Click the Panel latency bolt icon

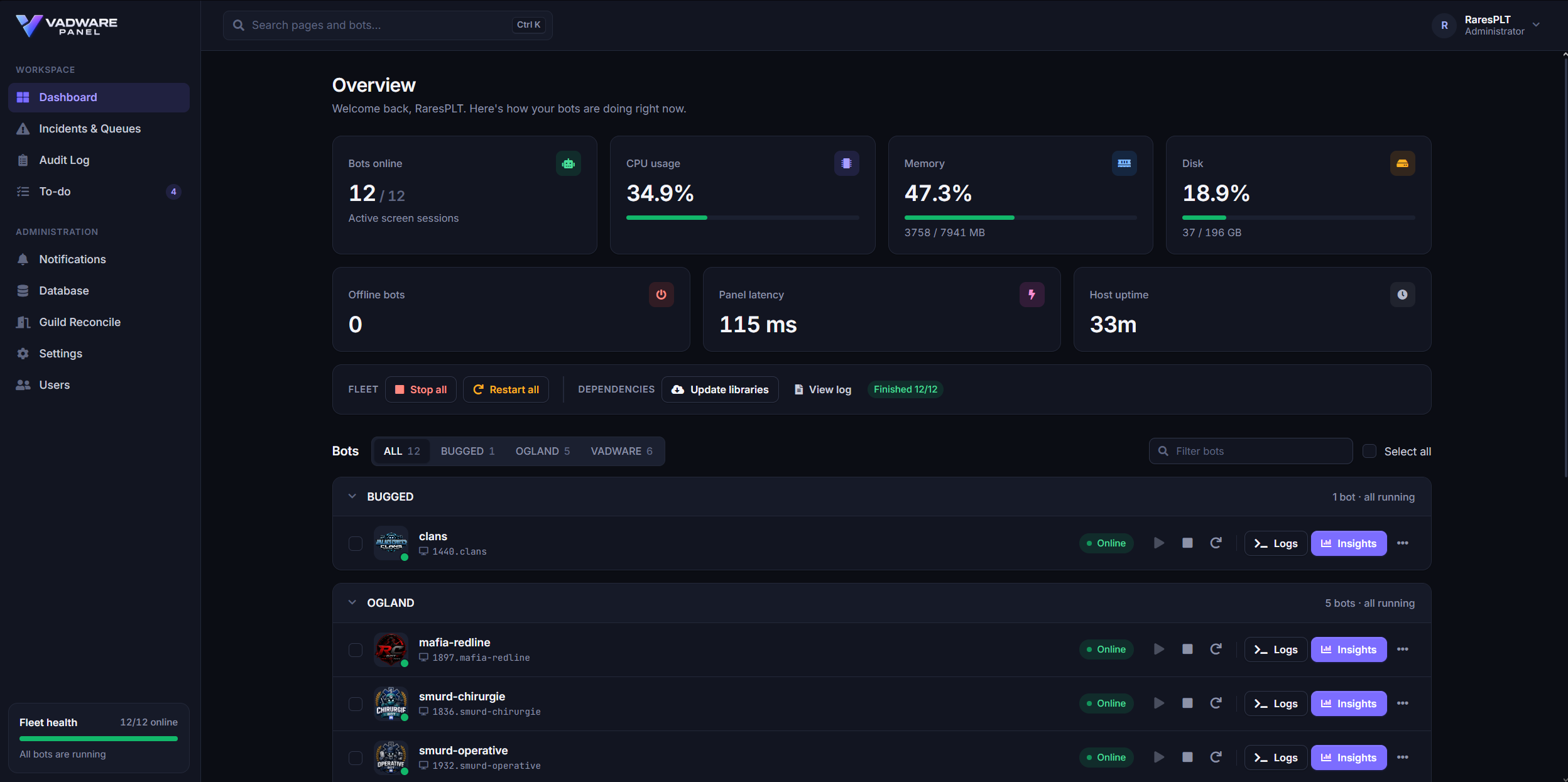click(1032, 295)
